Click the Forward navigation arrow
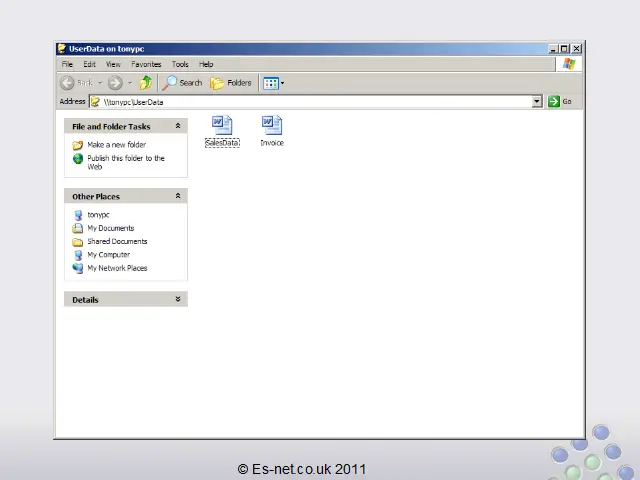Viewport: 640px width, 480px height. pyautogui.click(x=115, y=83)
